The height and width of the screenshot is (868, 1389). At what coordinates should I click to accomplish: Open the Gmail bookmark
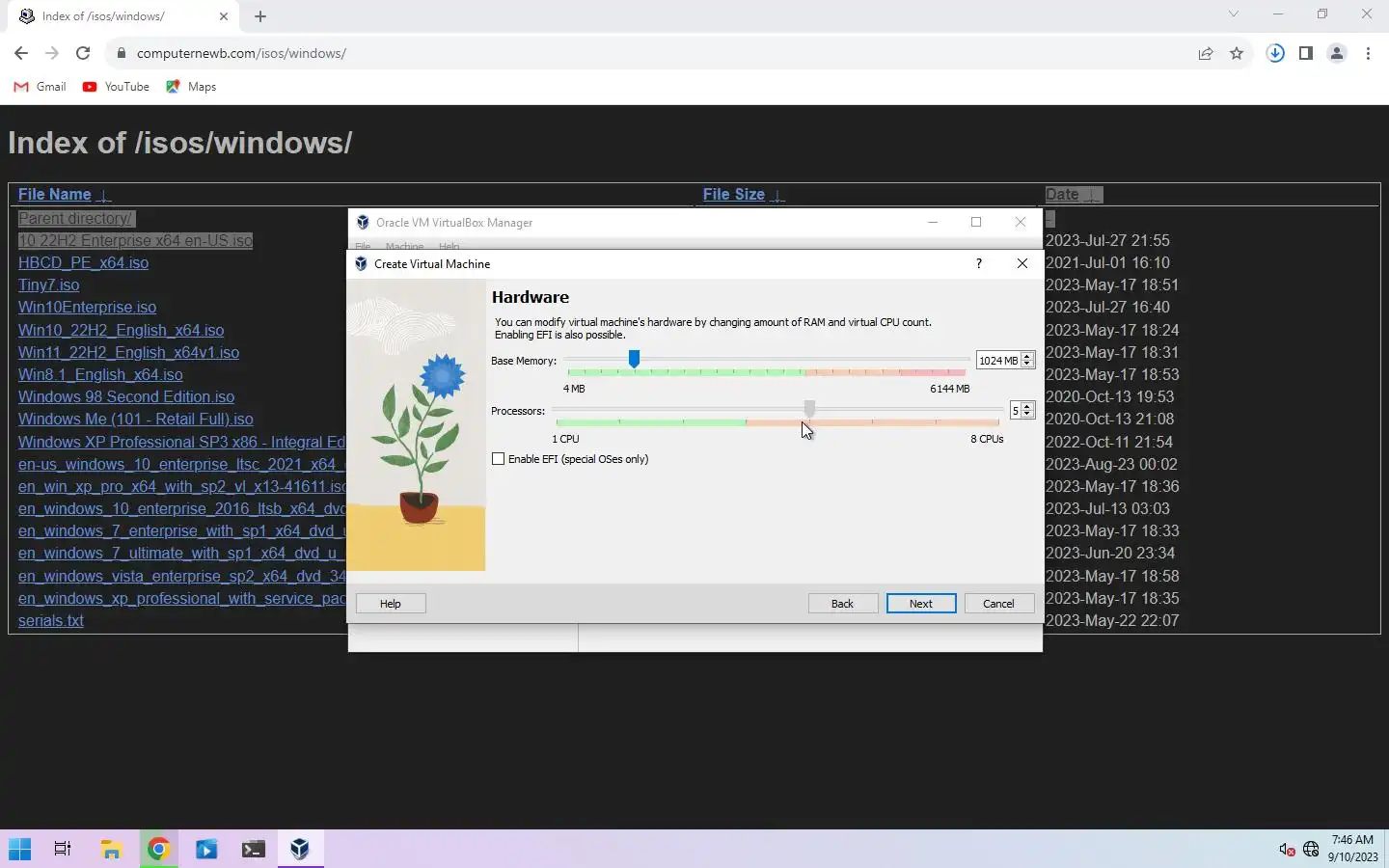tap(41, 87)
